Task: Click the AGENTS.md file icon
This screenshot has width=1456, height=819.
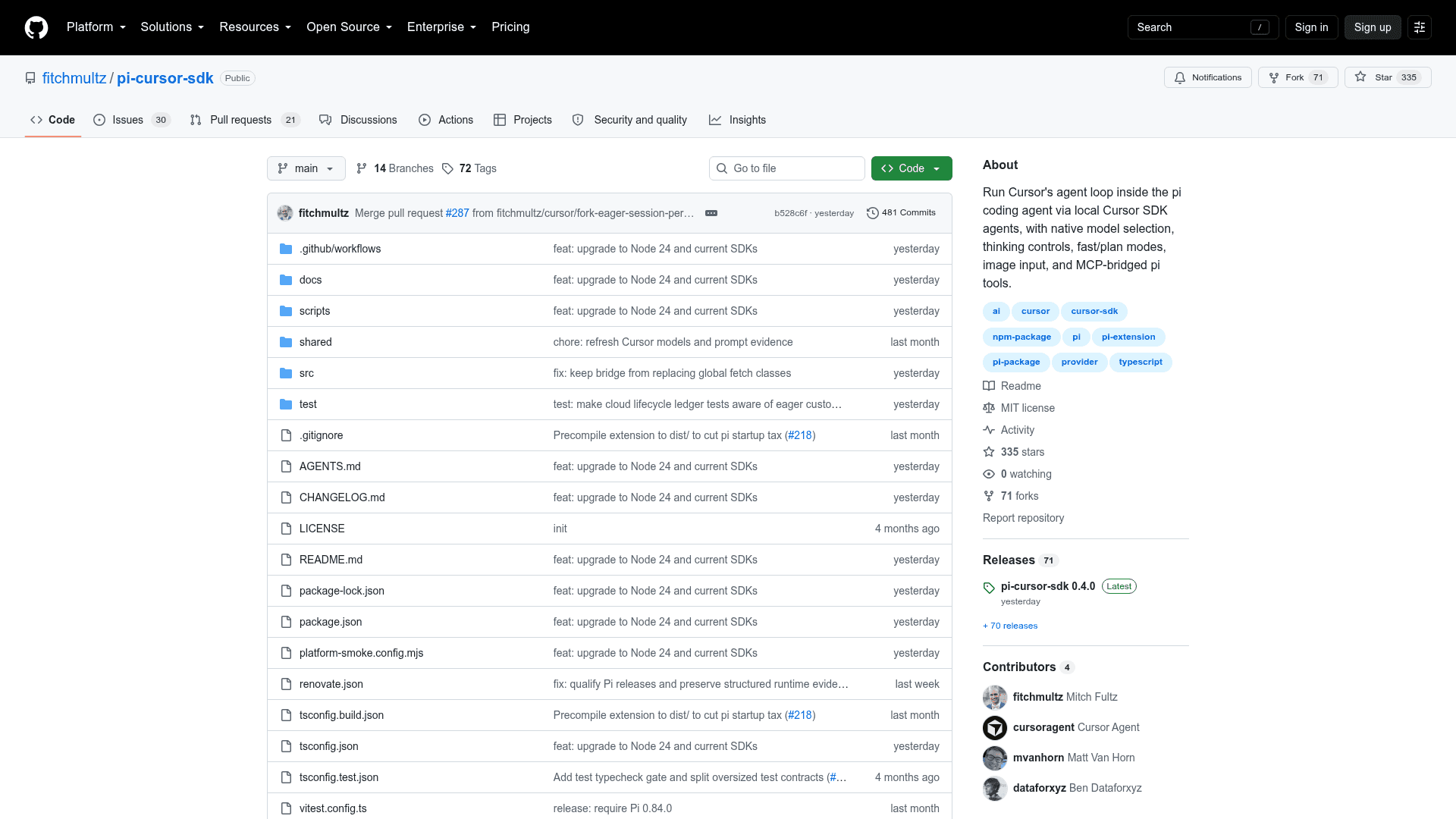Action: click(286, 466)
